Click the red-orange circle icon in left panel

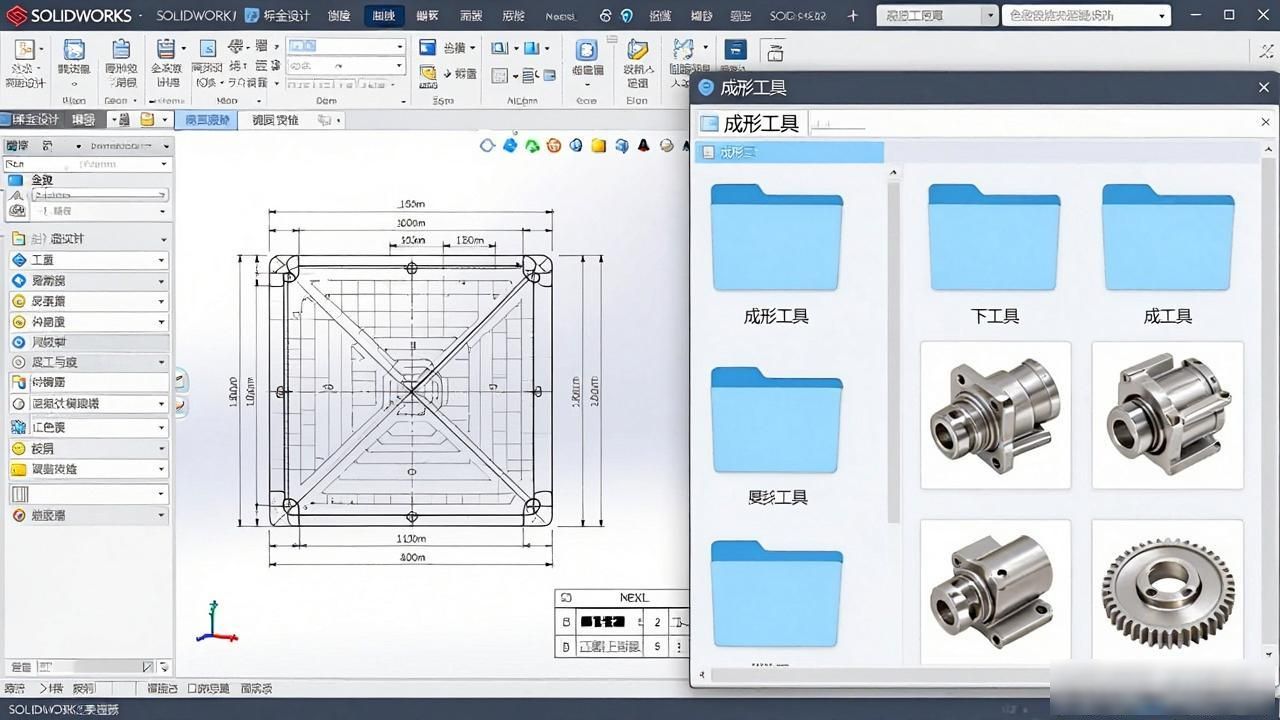[x=18, y=515]
